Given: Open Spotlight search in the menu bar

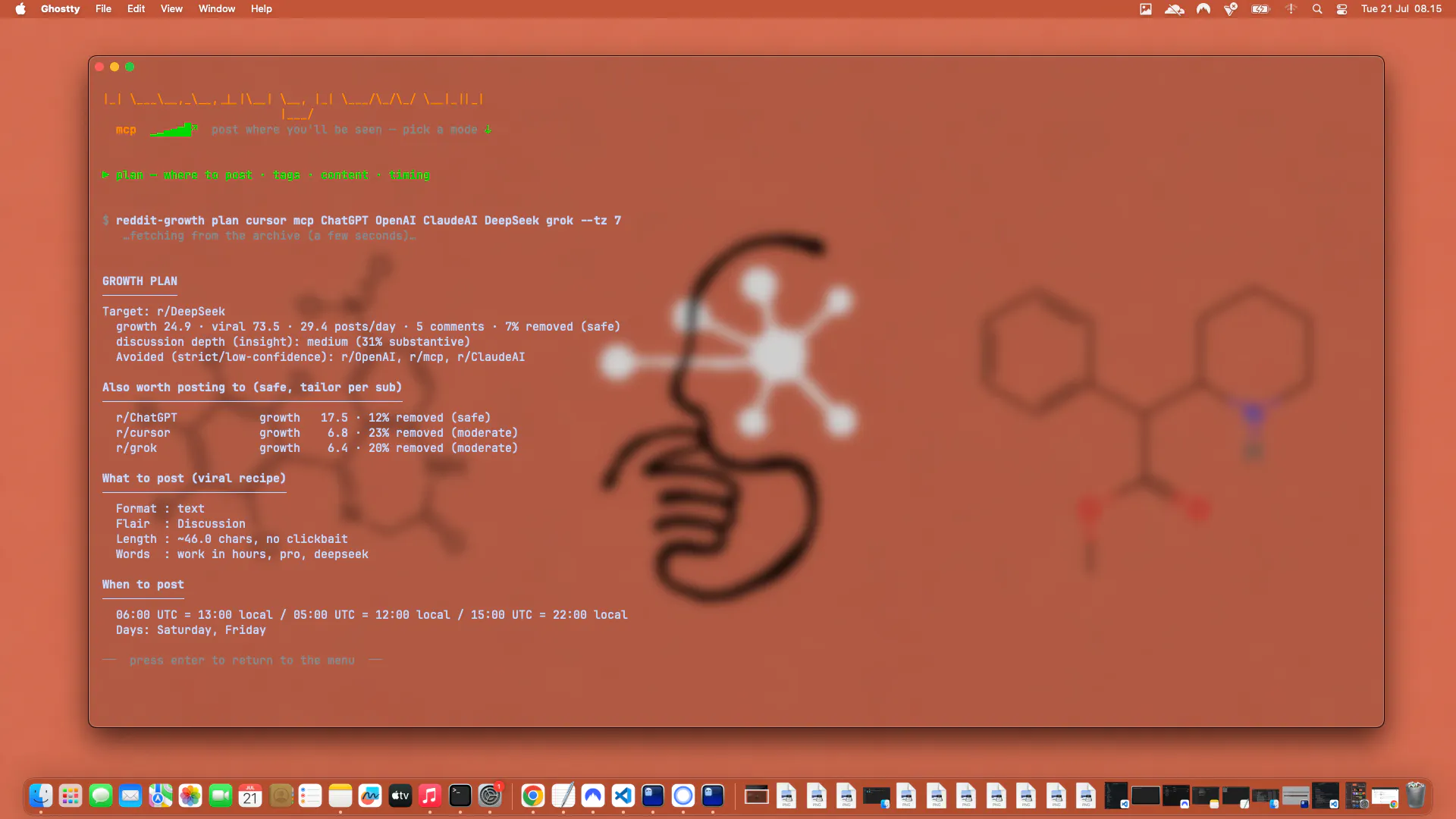Looking at the screenshot, I should click(1317, 9).
